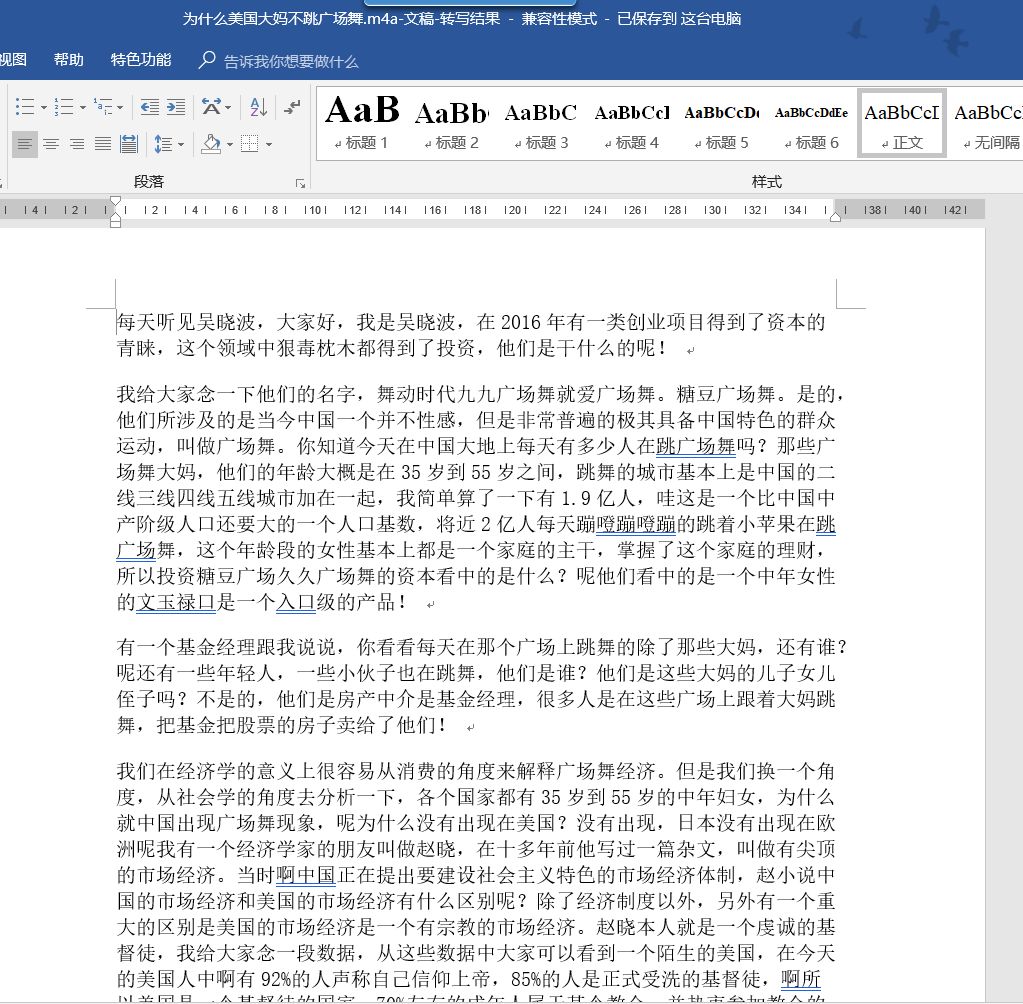Select the bullets list icon
Screen dimensions: 1023x1004
(27, 107)
